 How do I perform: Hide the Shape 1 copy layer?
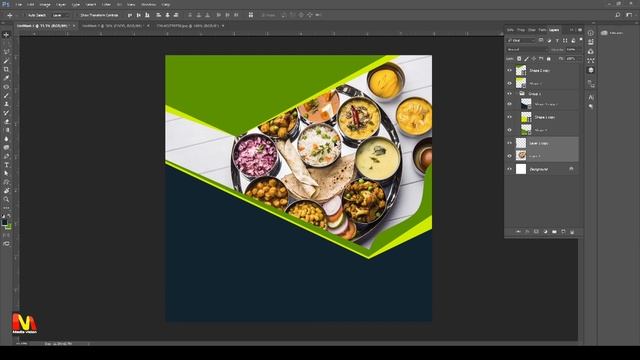click(x=509, y=117)
